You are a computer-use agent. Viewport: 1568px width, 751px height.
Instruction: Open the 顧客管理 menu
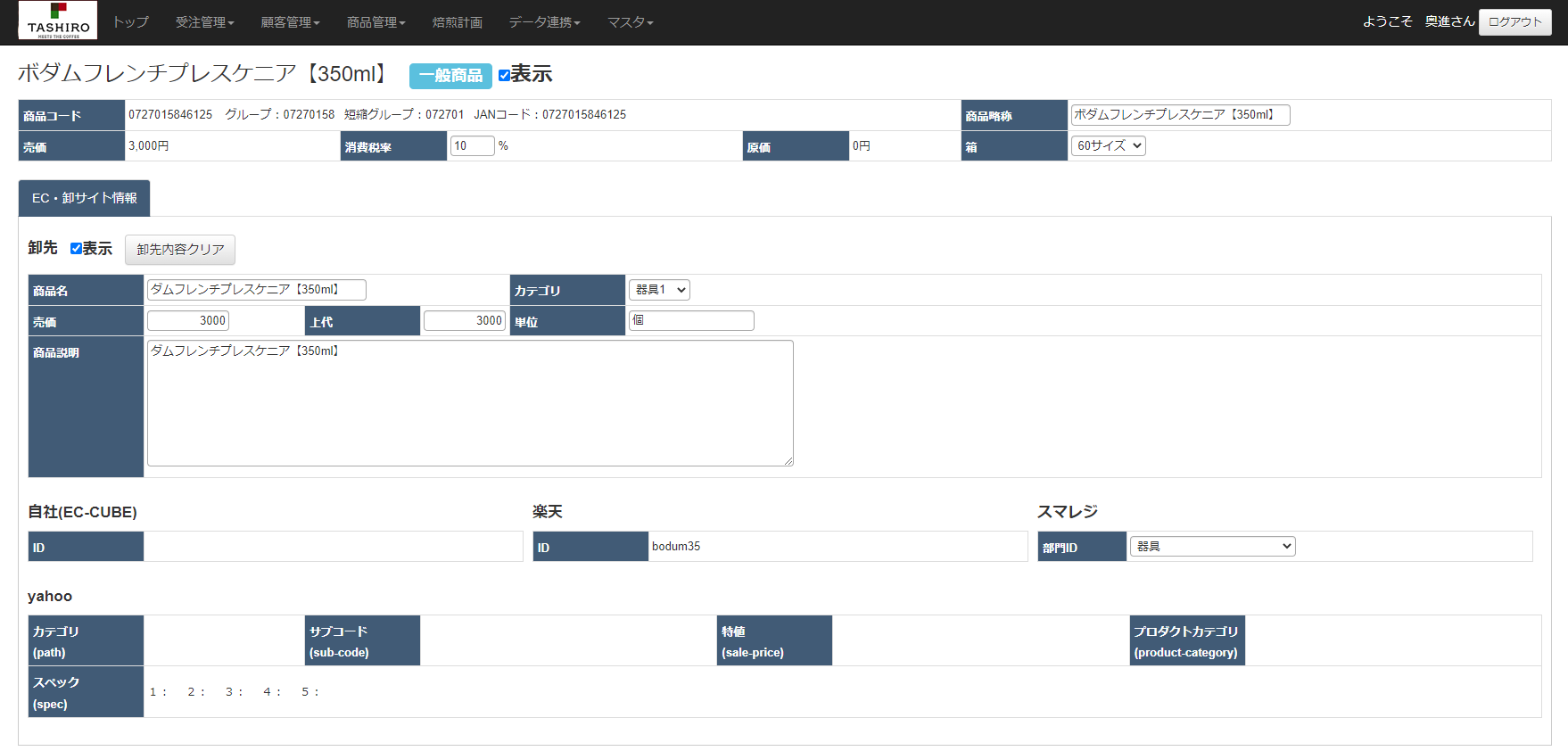pos(290,22)
